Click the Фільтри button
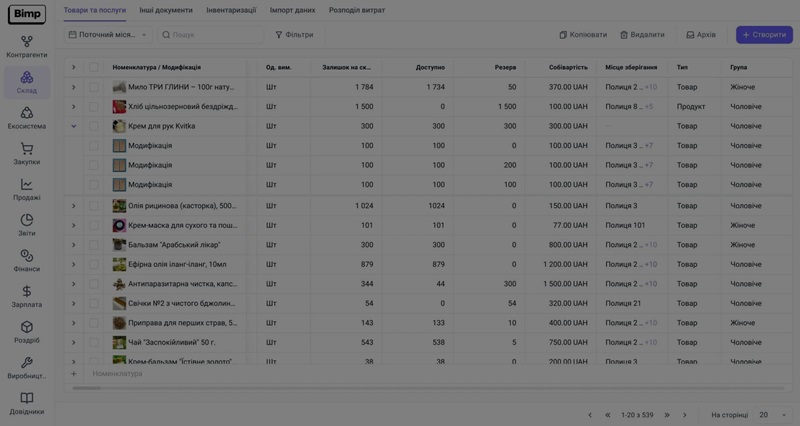This screenshot has width=800, height=426. click(x=294, y=35)
